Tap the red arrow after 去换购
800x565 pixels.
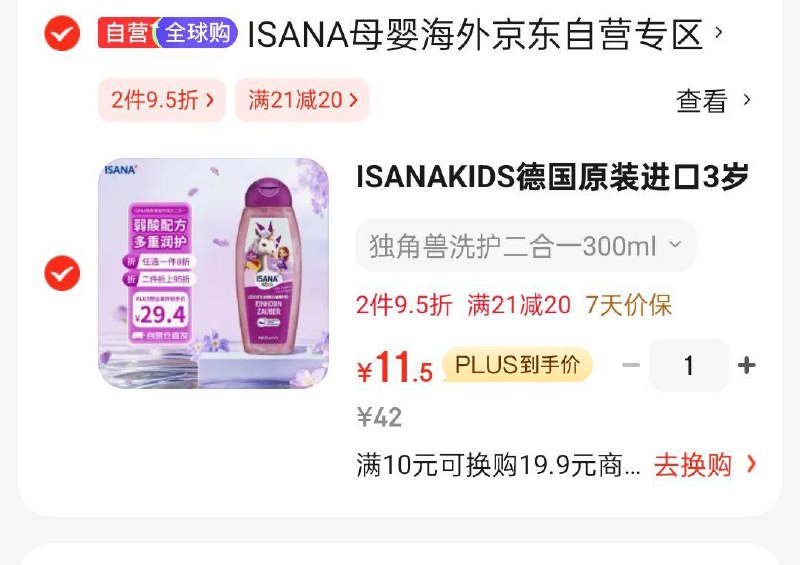(x=751, y=464)
